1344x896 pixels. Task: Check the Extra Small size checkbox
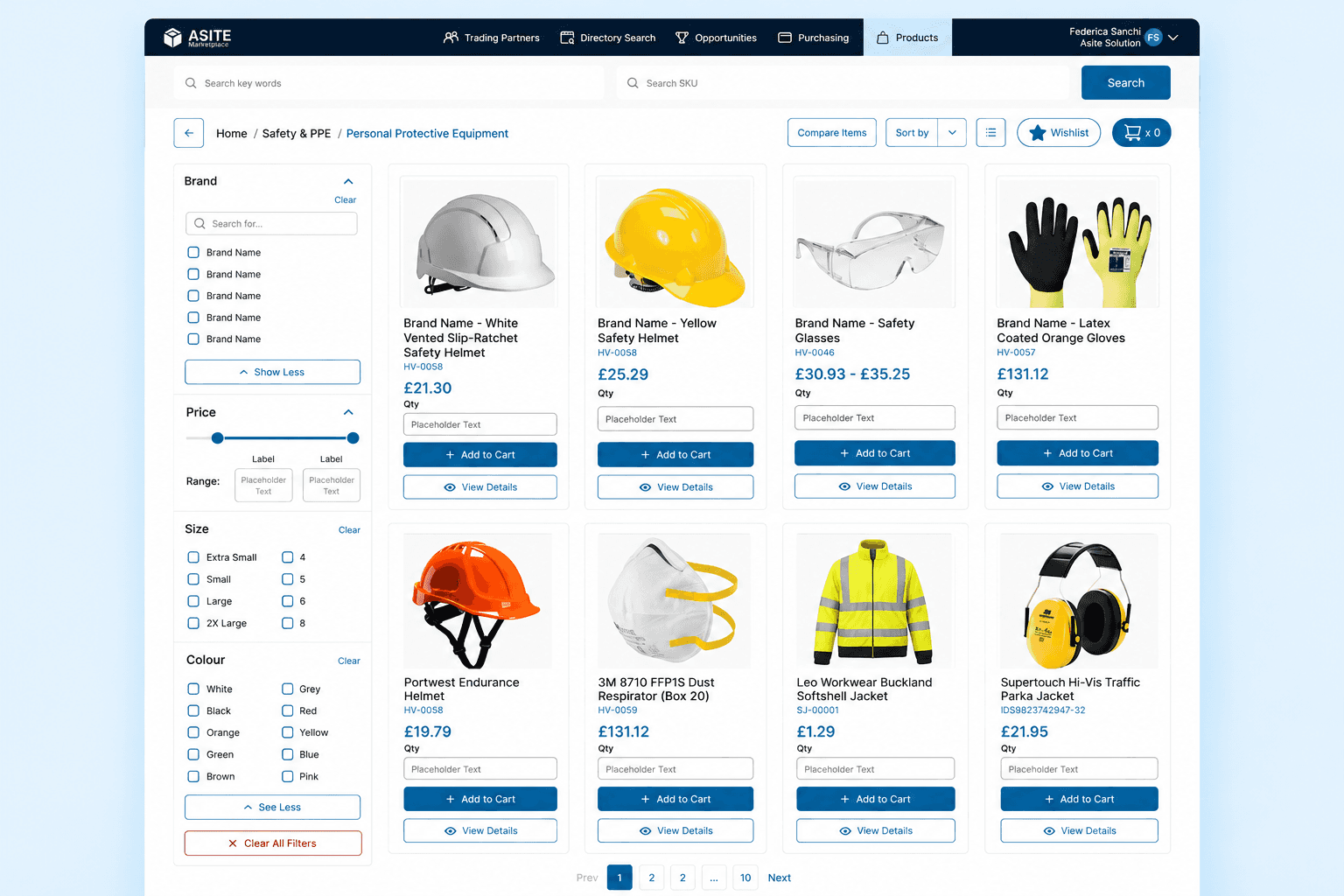193,557
